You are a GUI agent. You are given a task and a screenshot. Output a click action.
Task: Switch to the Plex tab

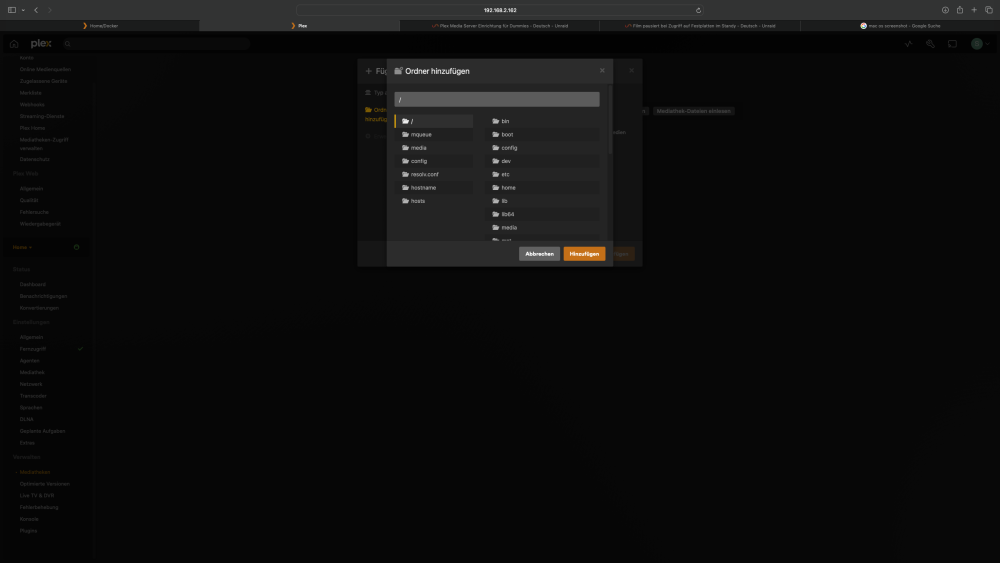pos(300,26)
